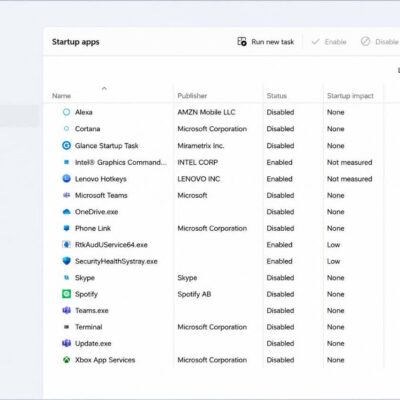Select SecurityHealthSystray.exe name text
Viewport: 400px width, 400px height.
[x=116, y=261]
